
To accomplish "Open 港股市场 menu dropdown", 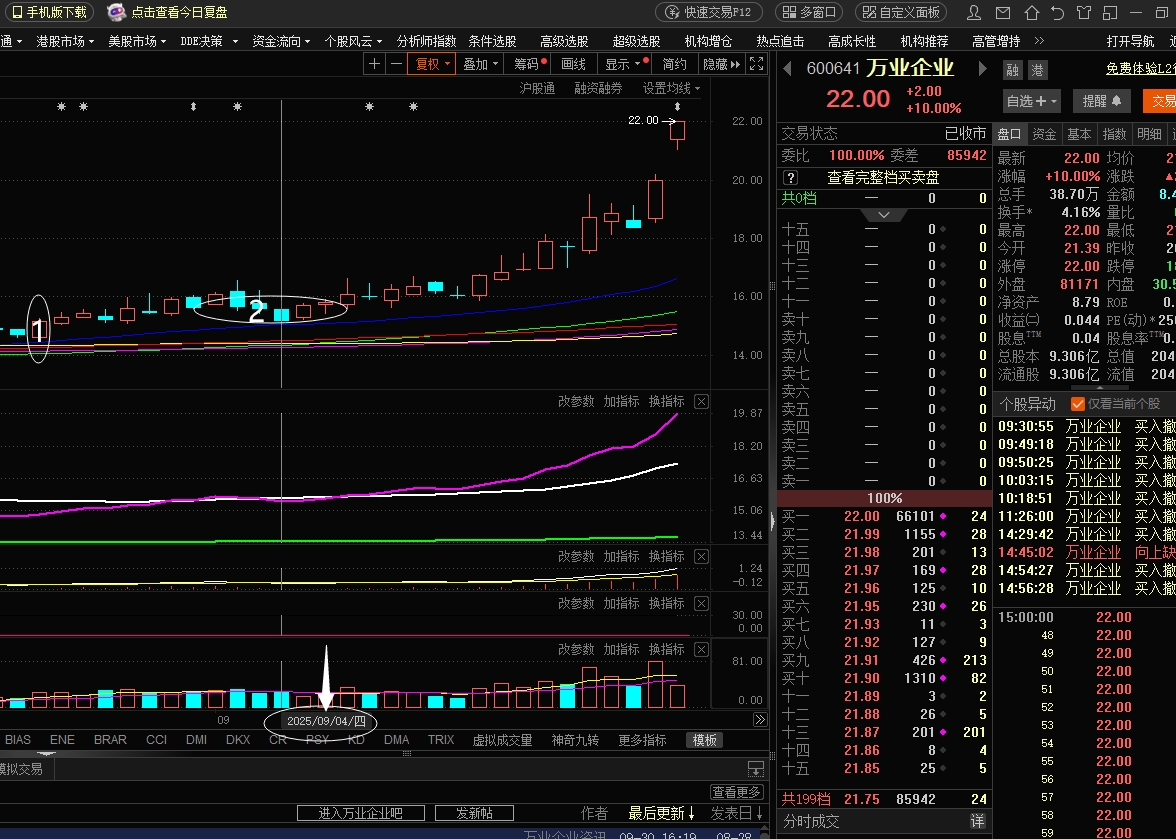I will pyautogui.click(x=65, y=41).
